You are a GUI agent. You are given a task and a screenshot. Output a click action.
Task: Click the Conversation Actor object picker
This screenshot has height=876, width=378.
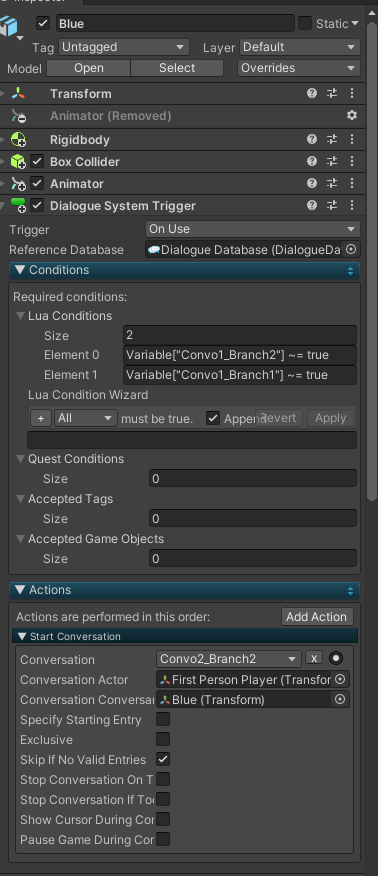pyautogui.click(x=339, y=679)
